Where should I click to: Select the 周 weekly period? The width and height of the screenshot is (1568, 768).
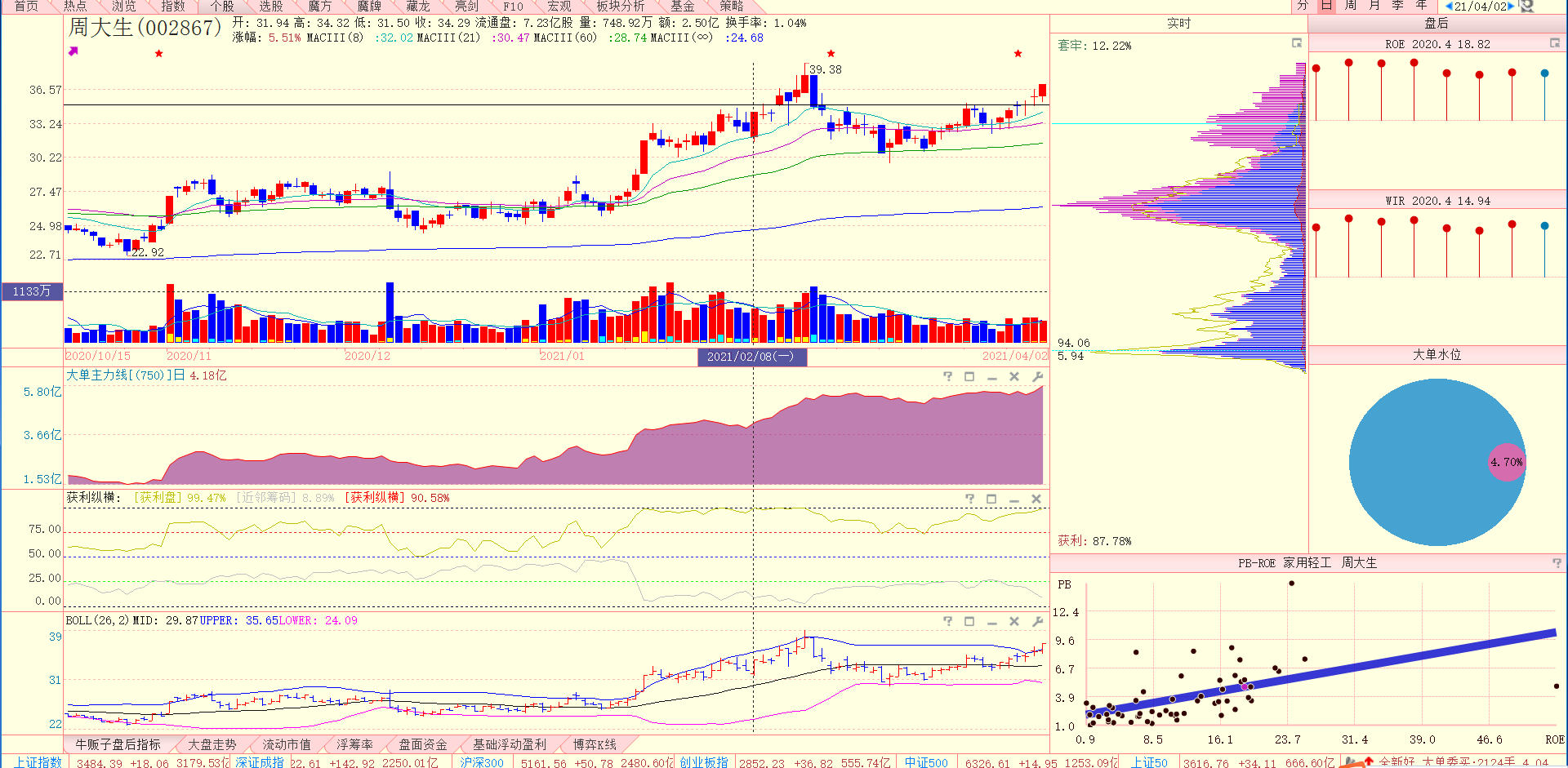pyautogui.click(x=1351, y=6)
